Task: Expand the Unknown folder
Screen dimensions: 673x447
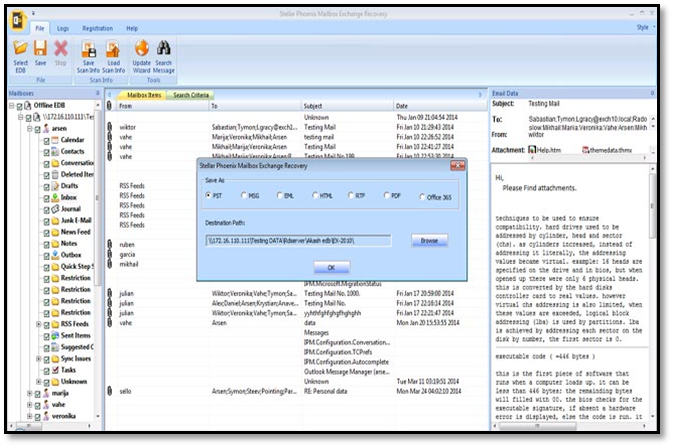Action: 39,382
